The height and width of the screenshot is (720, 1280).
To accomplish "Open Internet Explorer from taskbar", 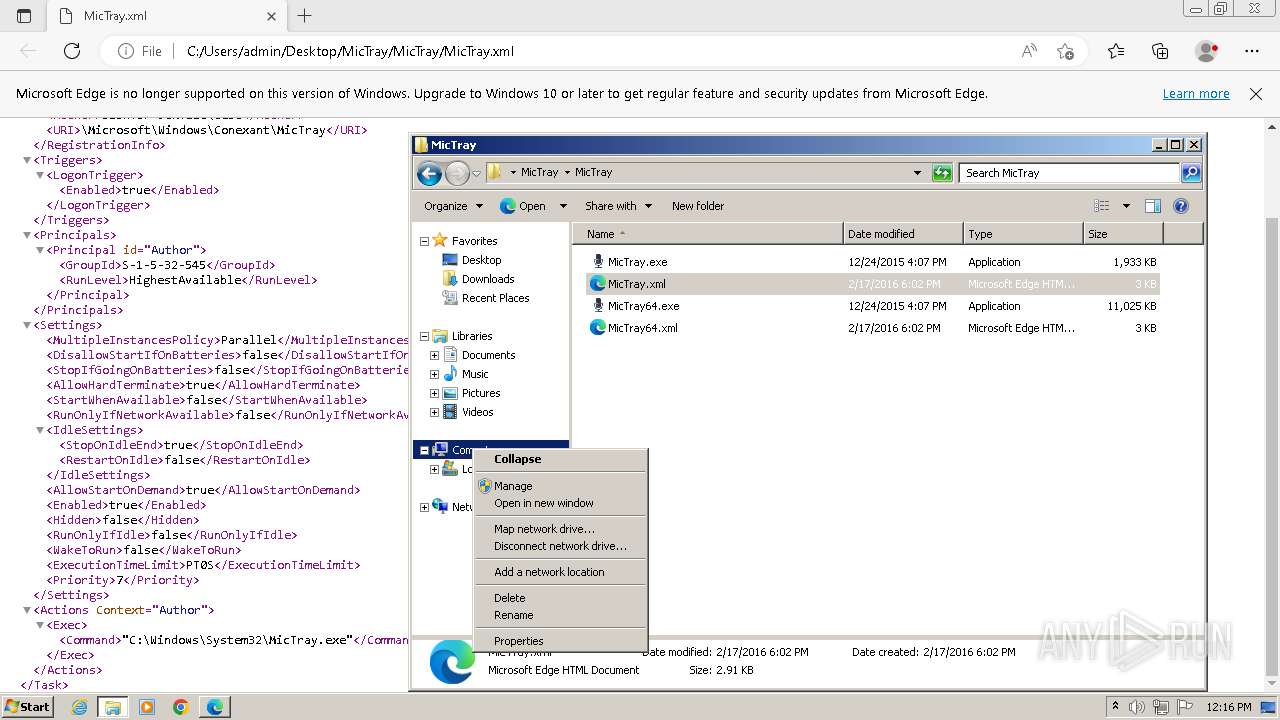I will click(x=79, y=707).
